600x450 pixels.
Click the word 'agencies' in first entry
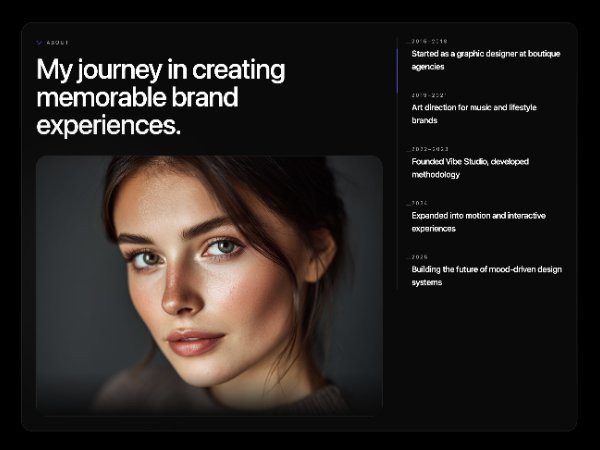[x=428, y=67]
